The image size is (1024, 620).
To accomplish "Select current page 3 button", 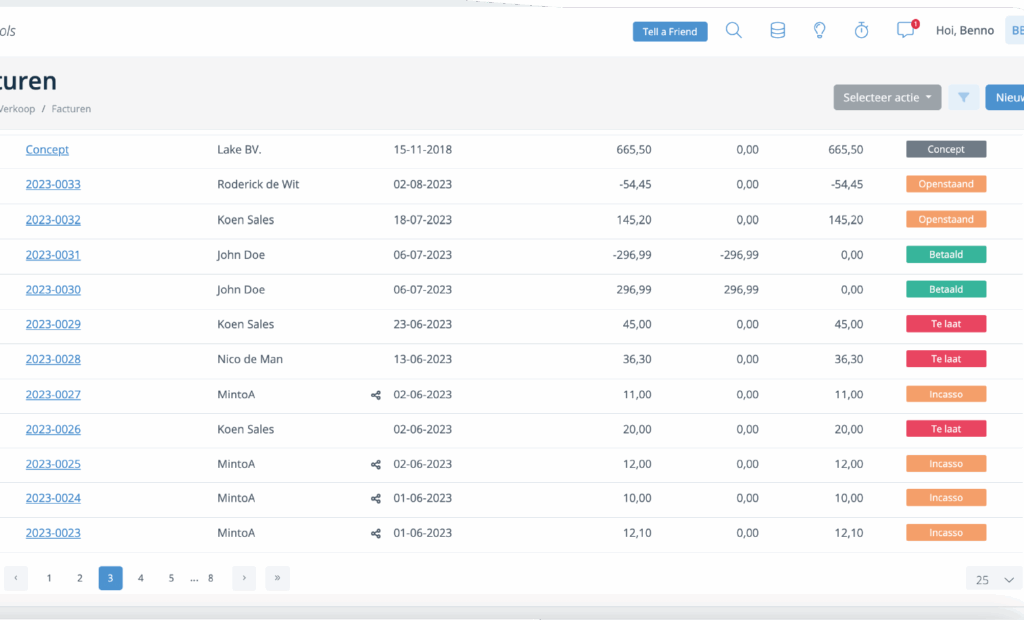I will [110, 578].
